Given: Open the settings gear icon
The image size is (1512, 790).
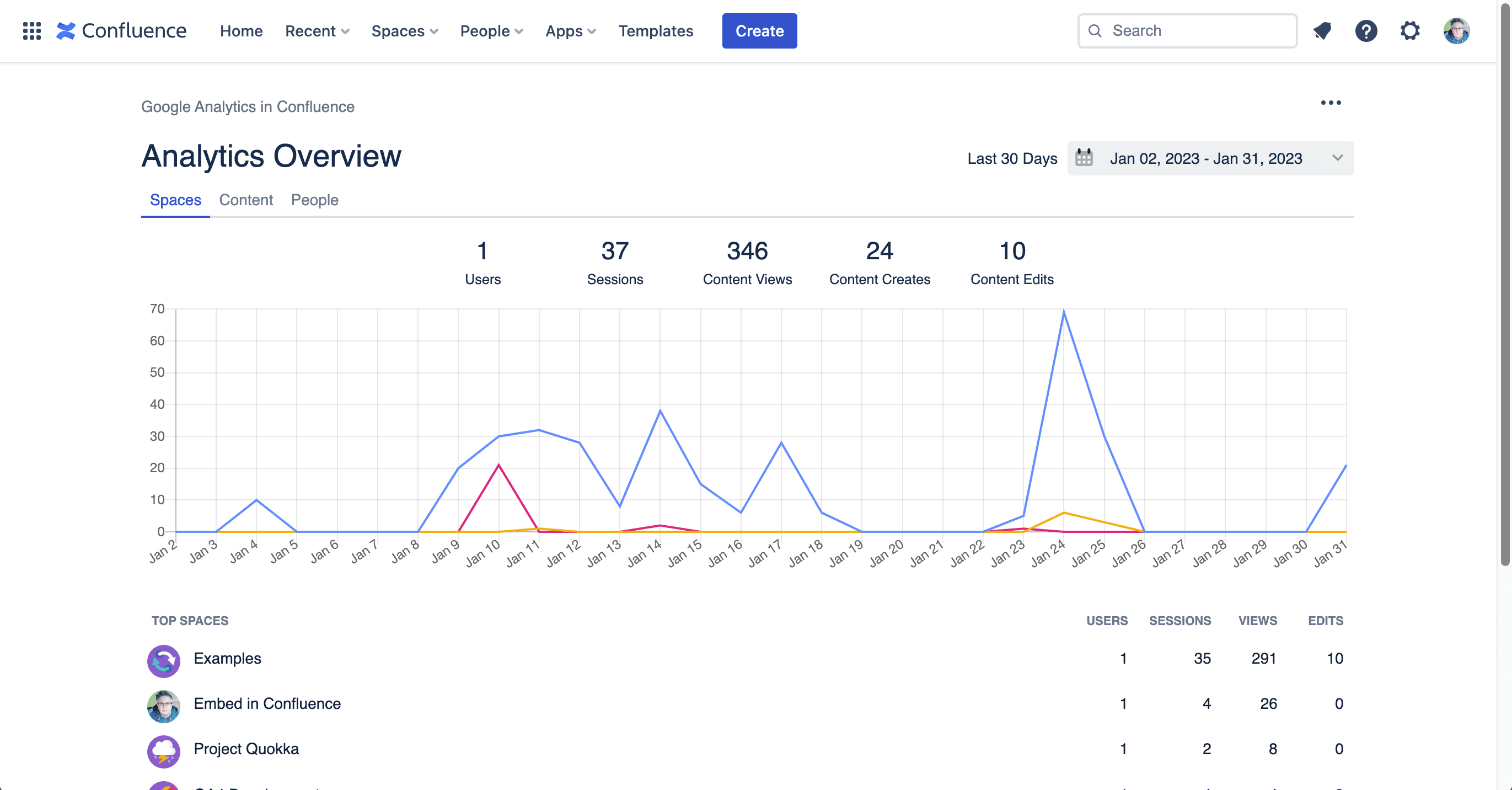Looking at the screenshot, I should [x=1410, y=30].
